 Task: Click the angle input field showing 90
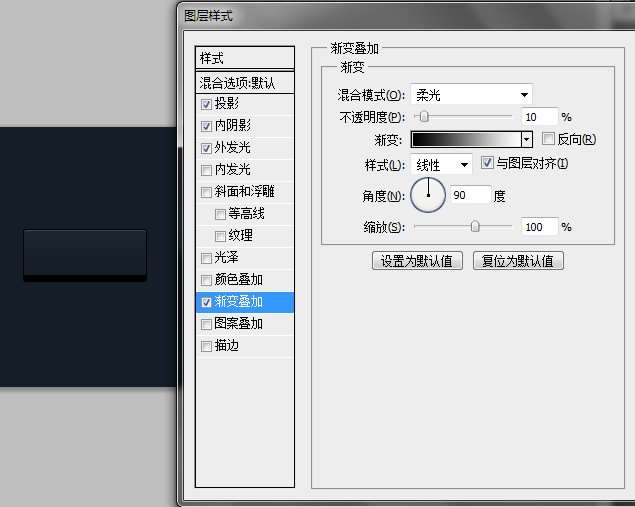(x=470, y=195)
